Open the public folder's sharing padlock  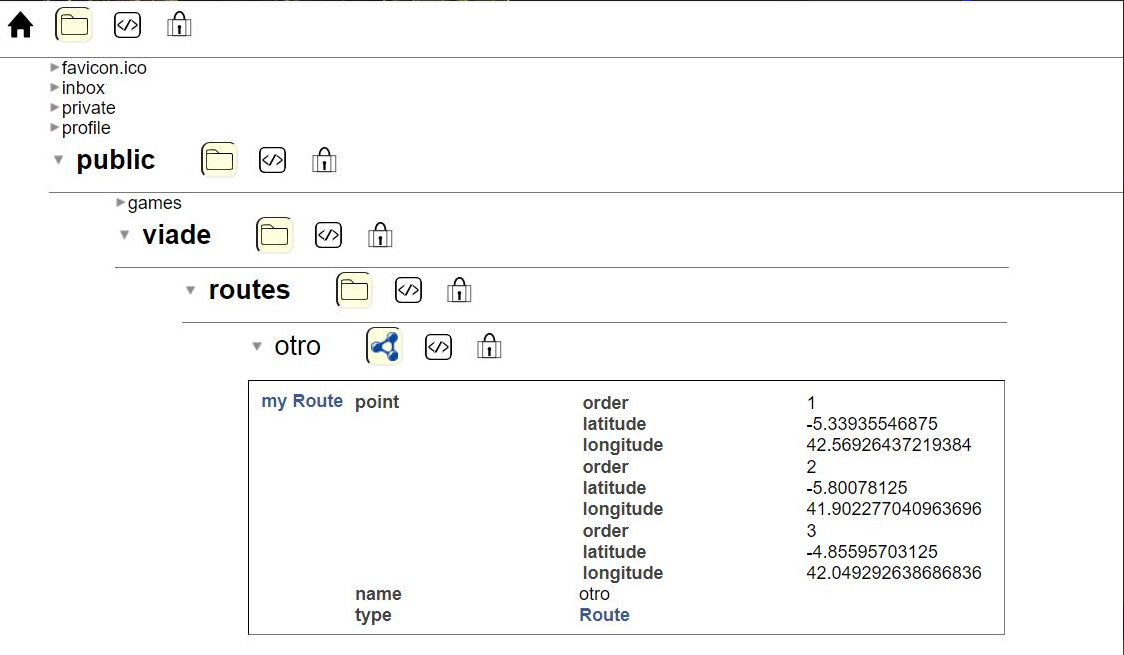[323, 160]
